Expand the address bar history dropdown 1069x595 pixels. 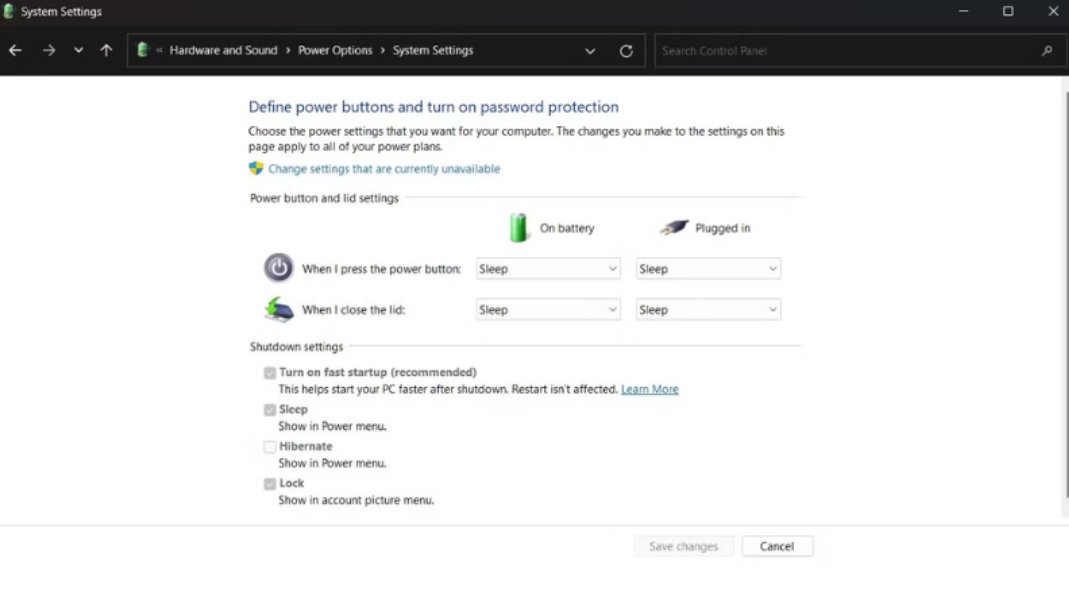(590, 51)
